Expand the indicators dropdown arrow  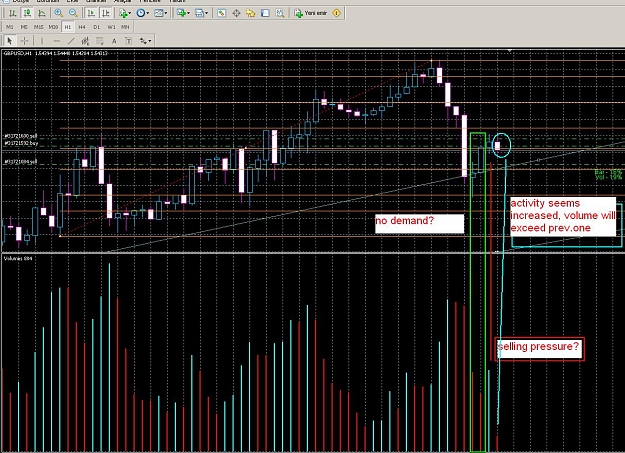click(130, 13)
